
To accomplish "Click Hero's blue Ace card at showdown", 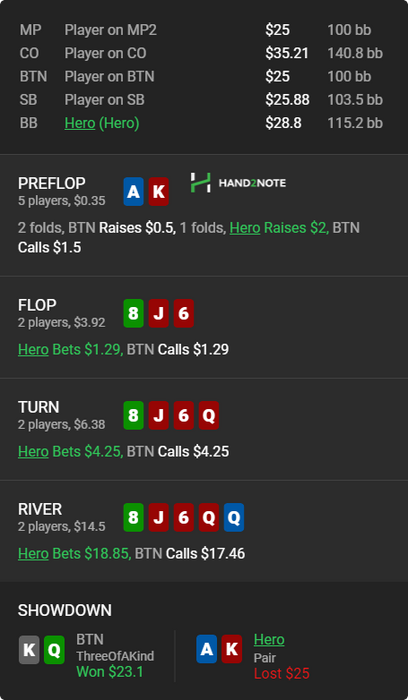I will (207, 649).
